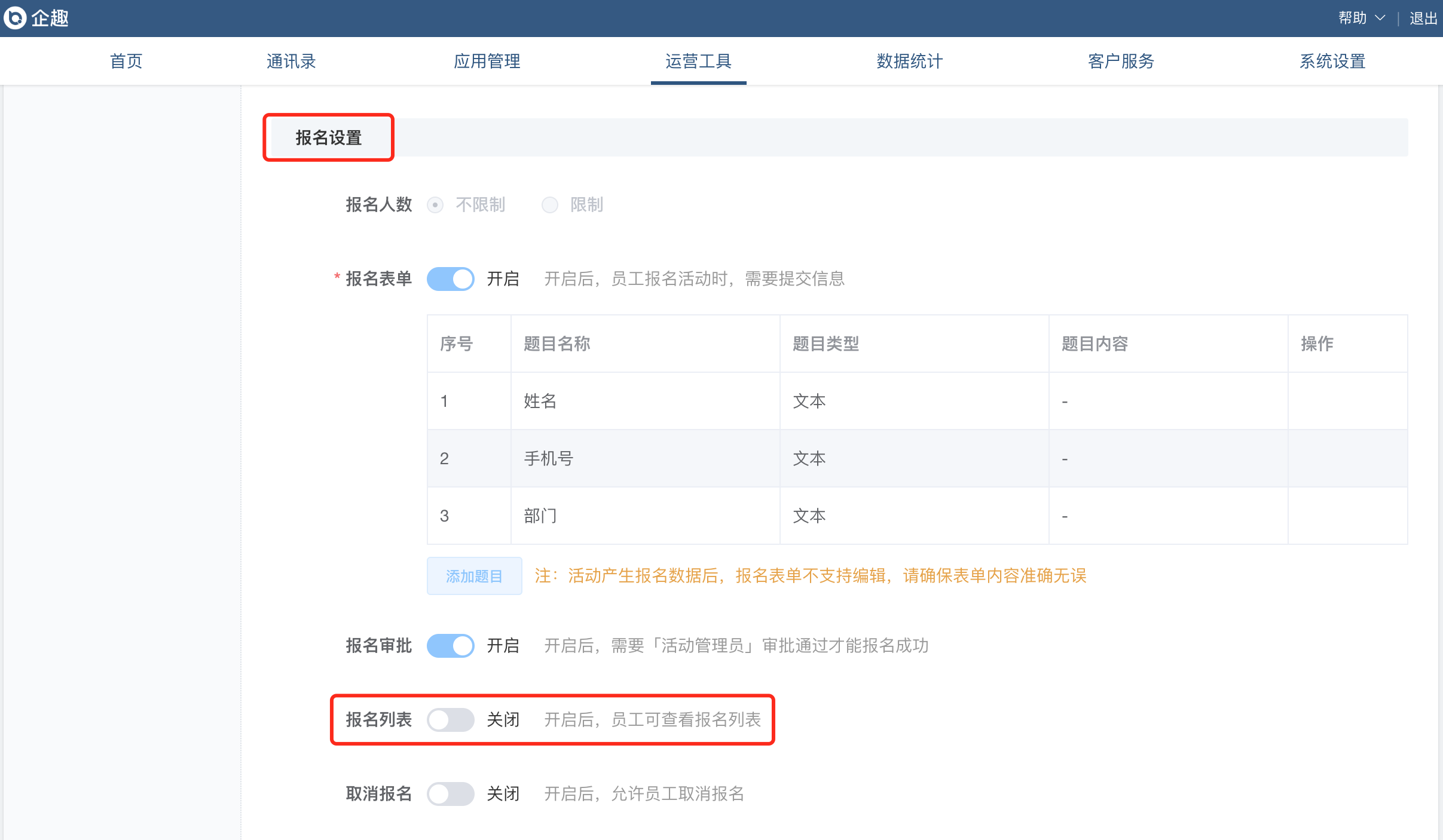This screenshot has width=1443, height=840.
Task: Switch to 应用管理 tab
Action: coord(487,61)
